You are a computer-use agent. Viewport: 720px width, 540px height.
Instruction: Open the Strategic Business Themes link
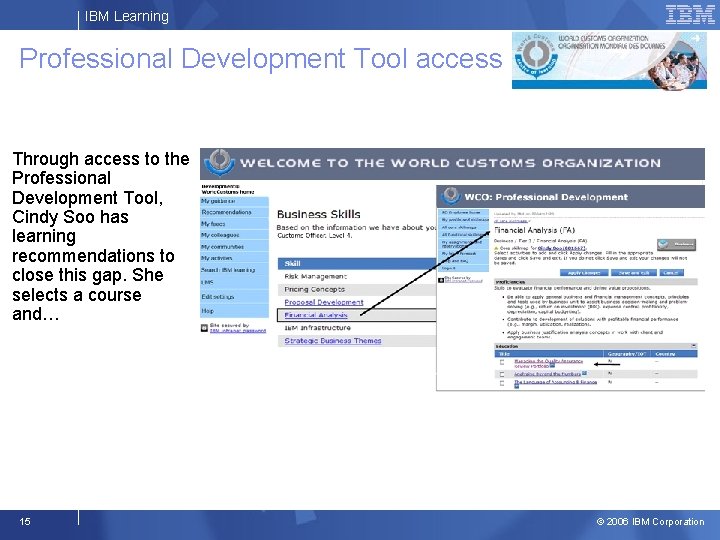click(x=333, y=341)
